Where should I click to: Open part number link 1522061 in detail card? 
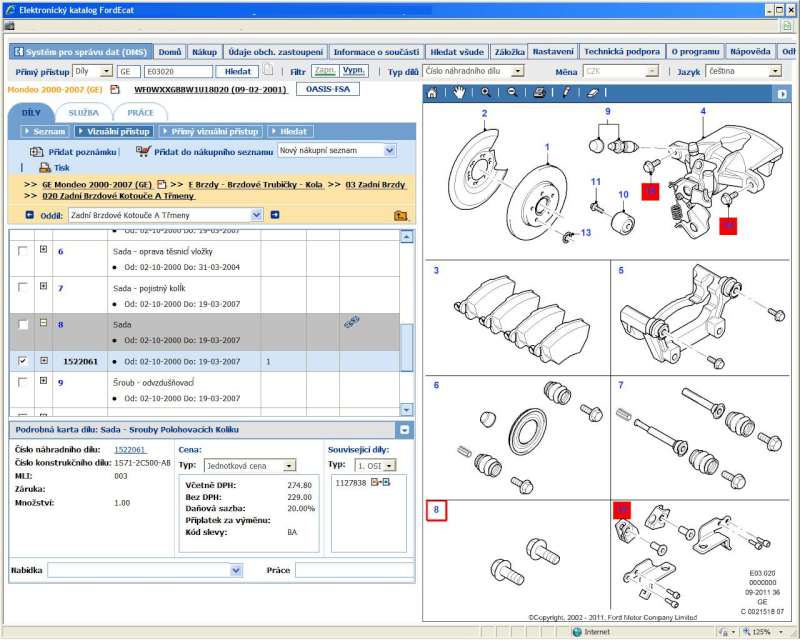(130, 450)
